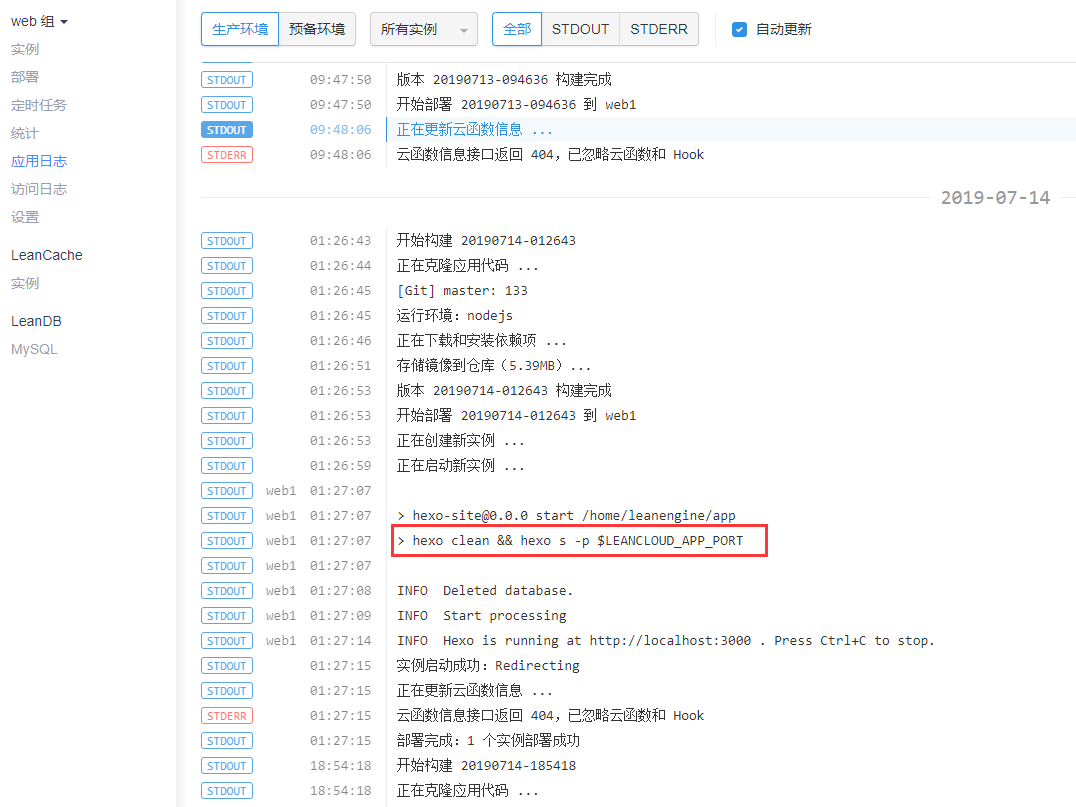1076x807 pixels.
Task: Select STDERR line at 09:48:06 about 404
Action: (550, 154)
